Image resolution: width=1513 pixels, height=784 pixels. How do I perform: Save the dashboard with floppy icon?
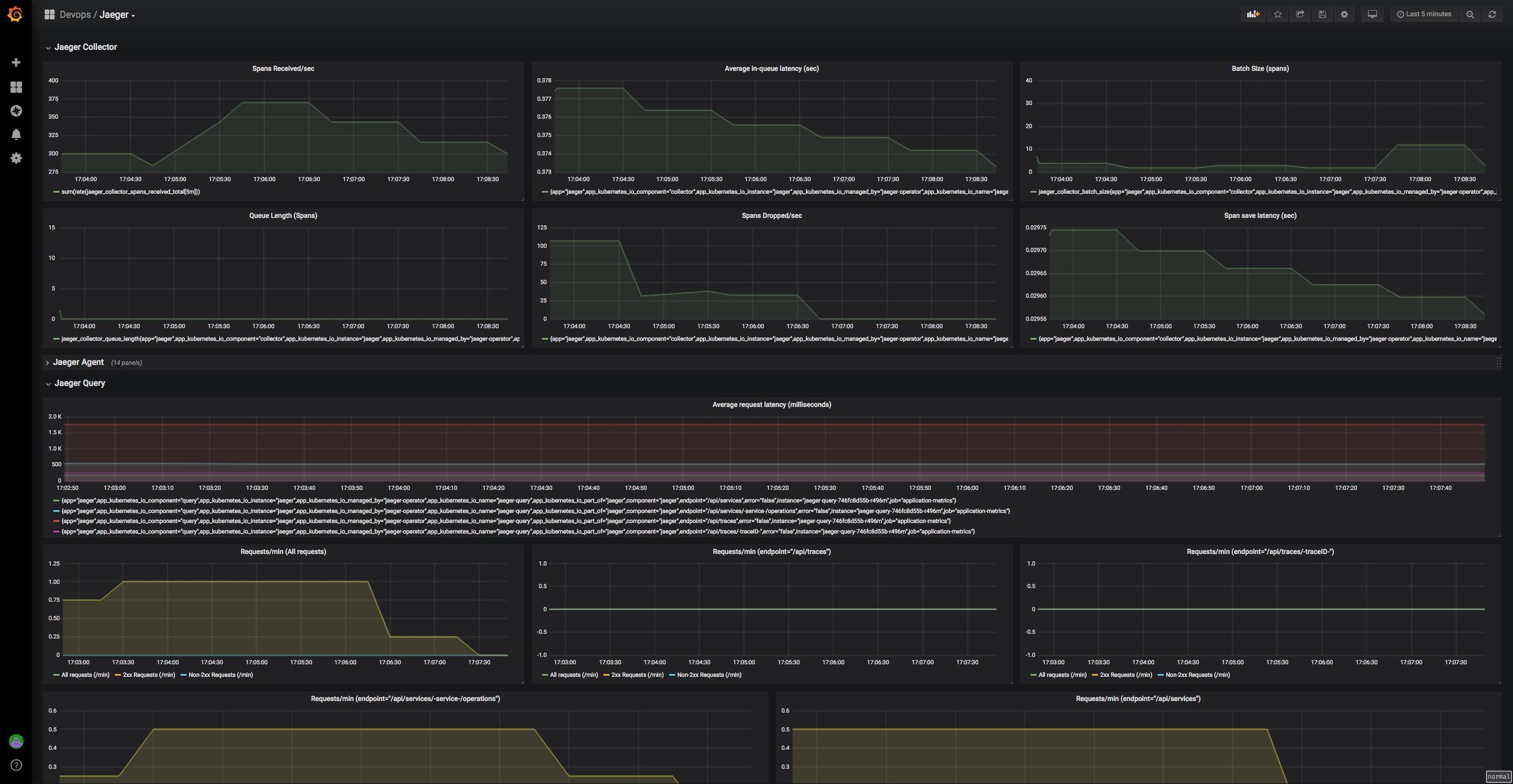pos(1322,15)
